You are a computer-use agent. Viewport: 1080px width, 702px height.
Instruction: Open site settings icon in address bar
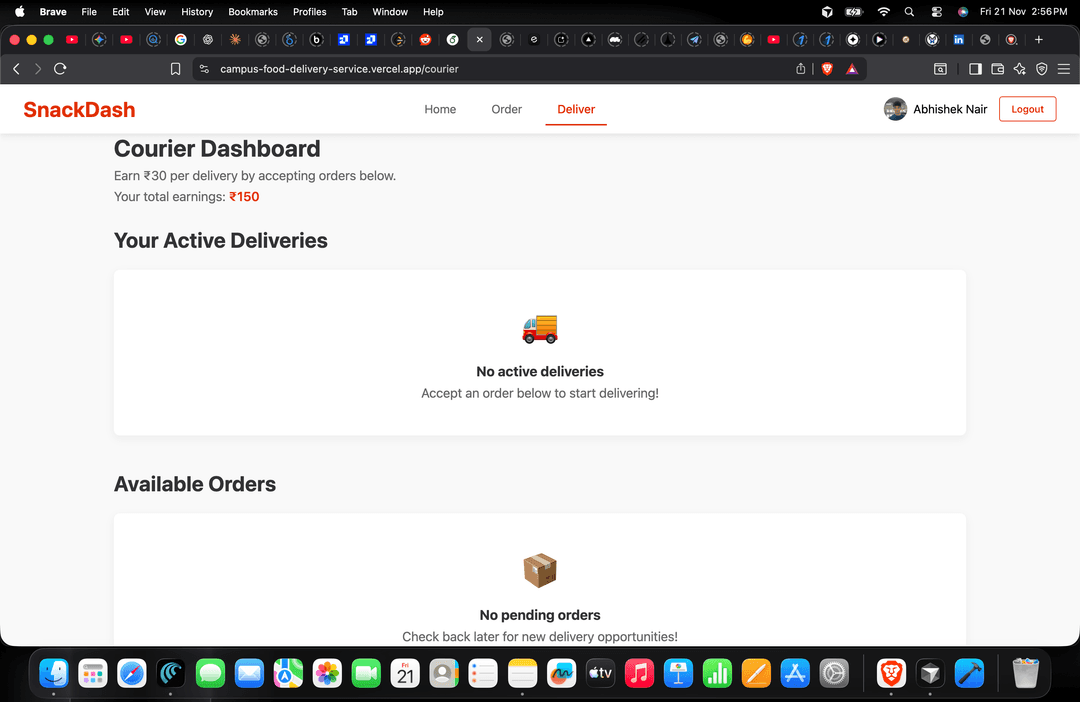(x=204, y=69)
